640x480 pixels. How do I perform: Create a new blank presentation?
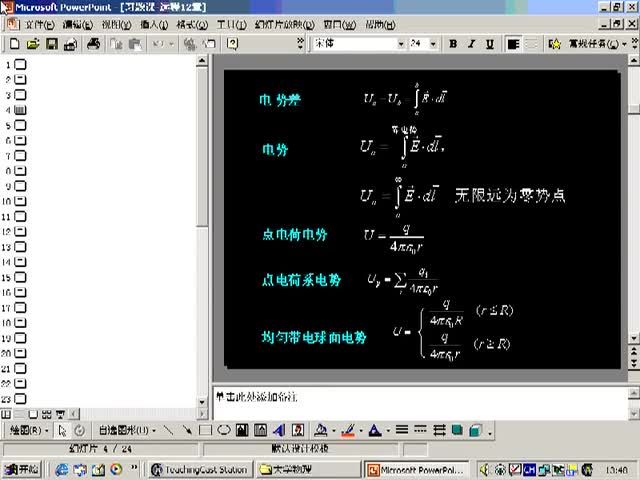point(14,43)
